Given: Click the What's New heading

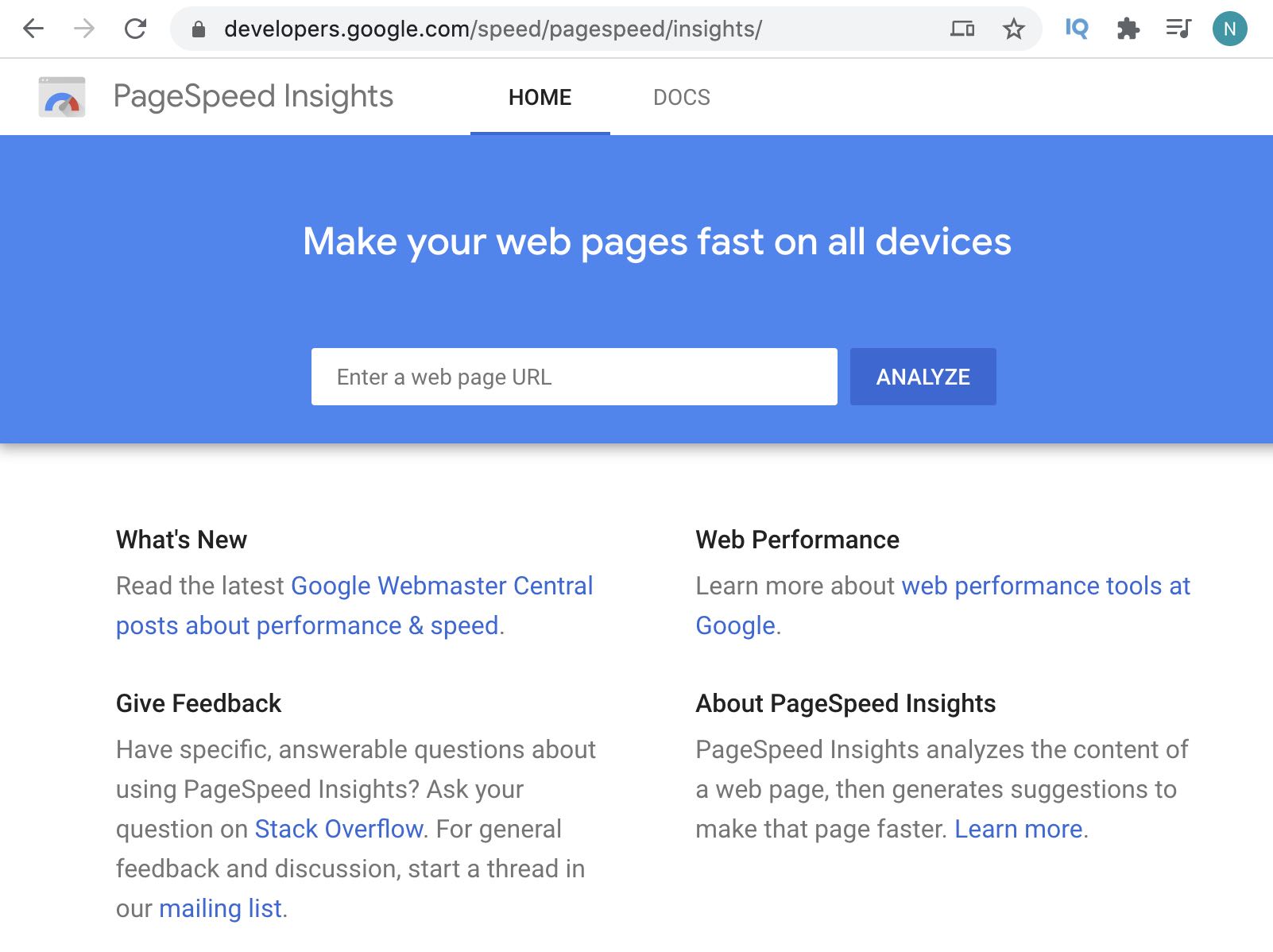Looking at the screenshot, I should (181, 540).
